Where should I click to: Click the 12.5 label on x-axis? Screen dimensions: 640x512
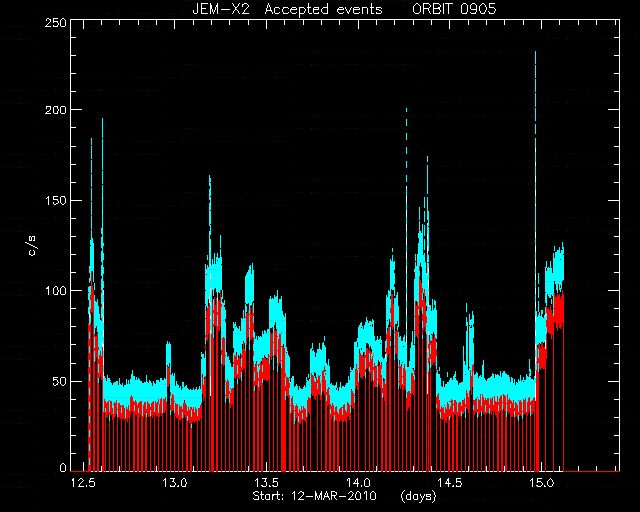(83, 483)
